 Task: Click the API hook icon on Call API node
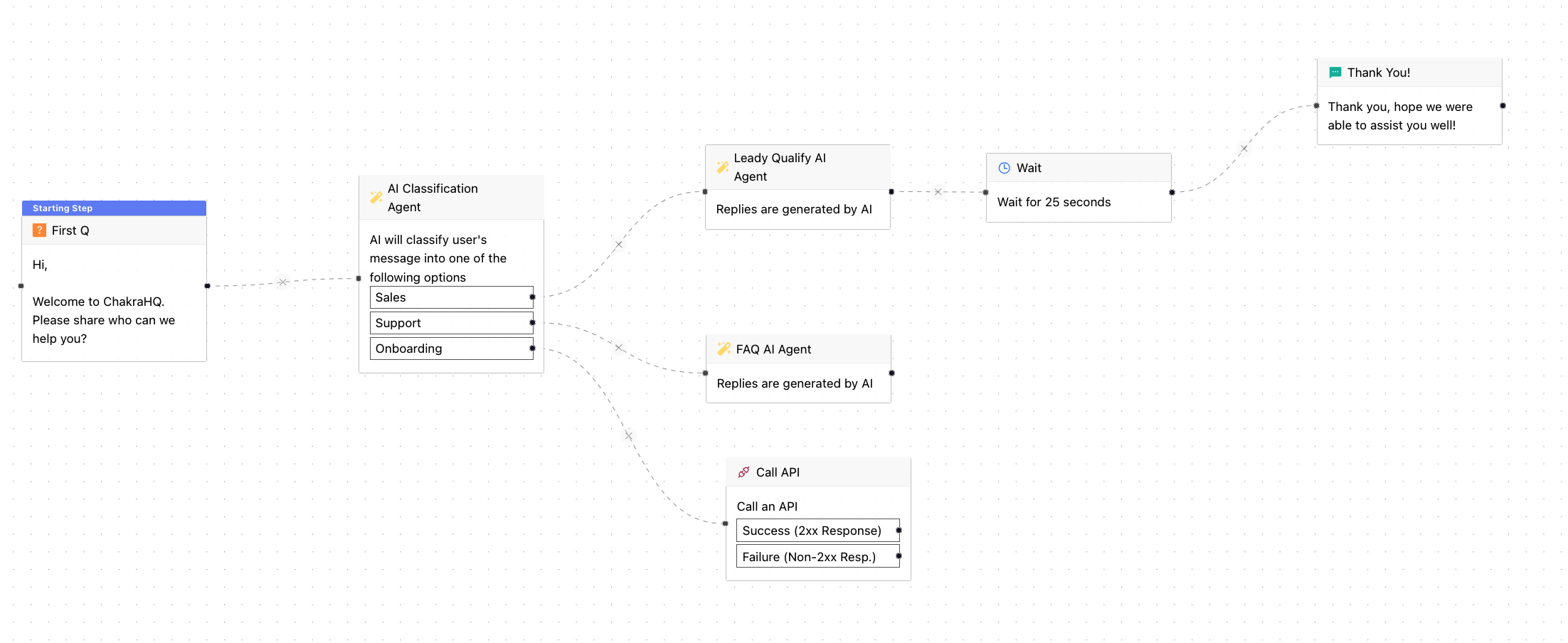tap(744, 472)
